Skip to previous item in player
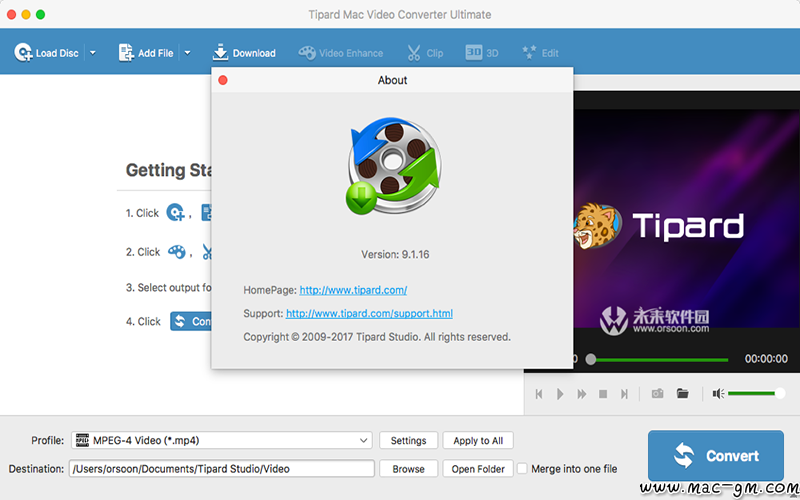Screen dimensions: 800x500 (539, 394)
